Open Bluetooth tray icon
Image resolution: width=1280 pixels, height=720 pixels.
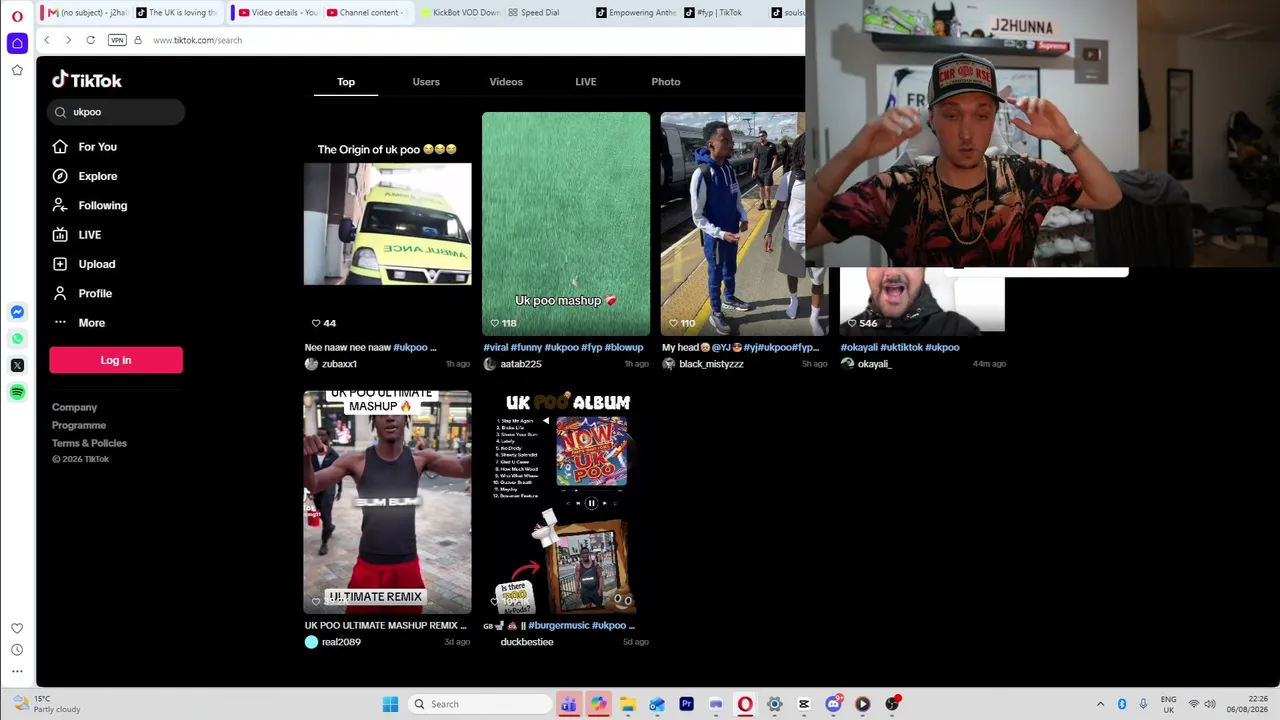[x=1122, y=704]
